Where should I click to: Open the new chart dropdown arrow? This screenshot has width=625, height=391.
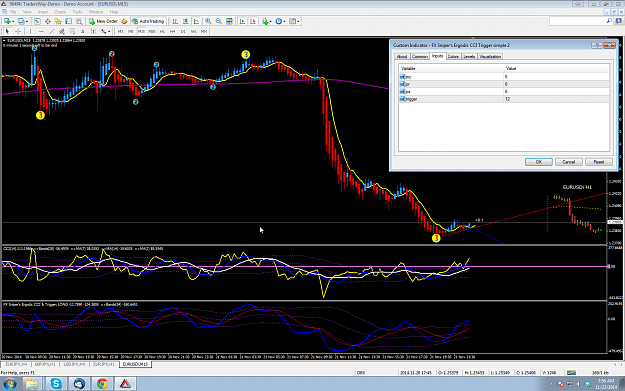pyautogui.click(x=13, y=21)
